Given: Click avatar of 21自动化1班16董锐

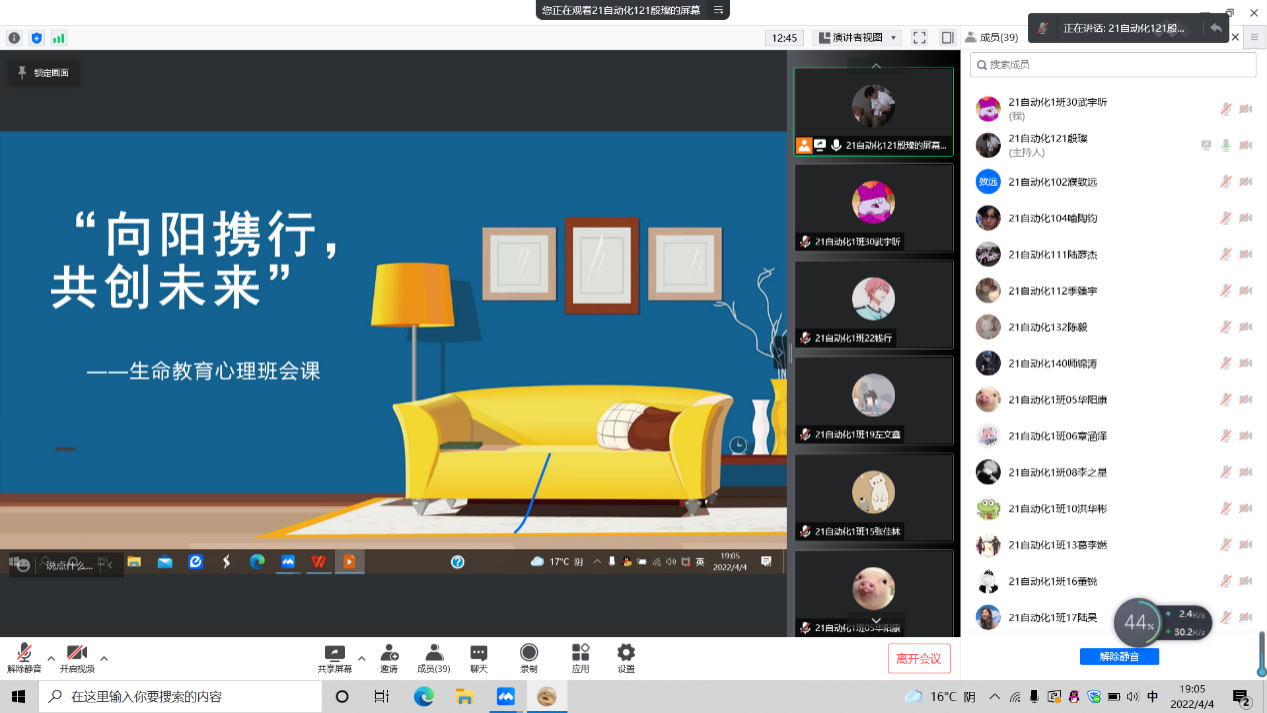Looking at the screenshot, I should 988,581.
